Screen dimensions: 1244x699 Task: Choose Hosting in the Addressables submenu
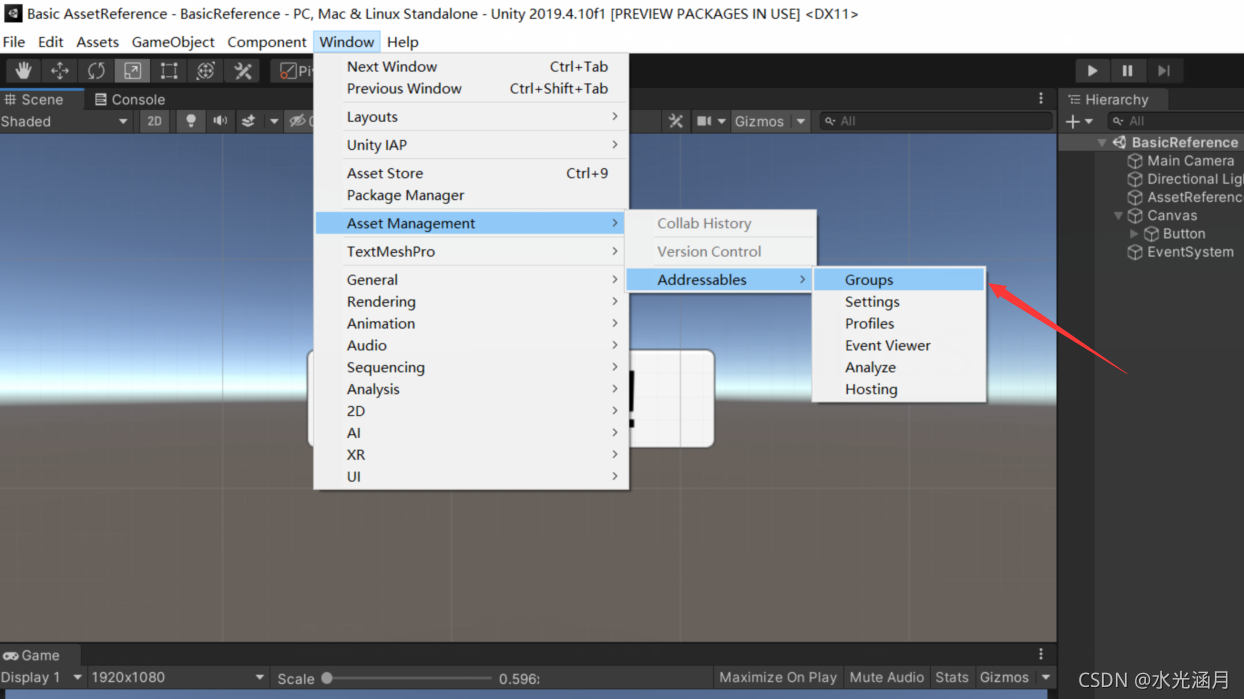tap(899, 390)
